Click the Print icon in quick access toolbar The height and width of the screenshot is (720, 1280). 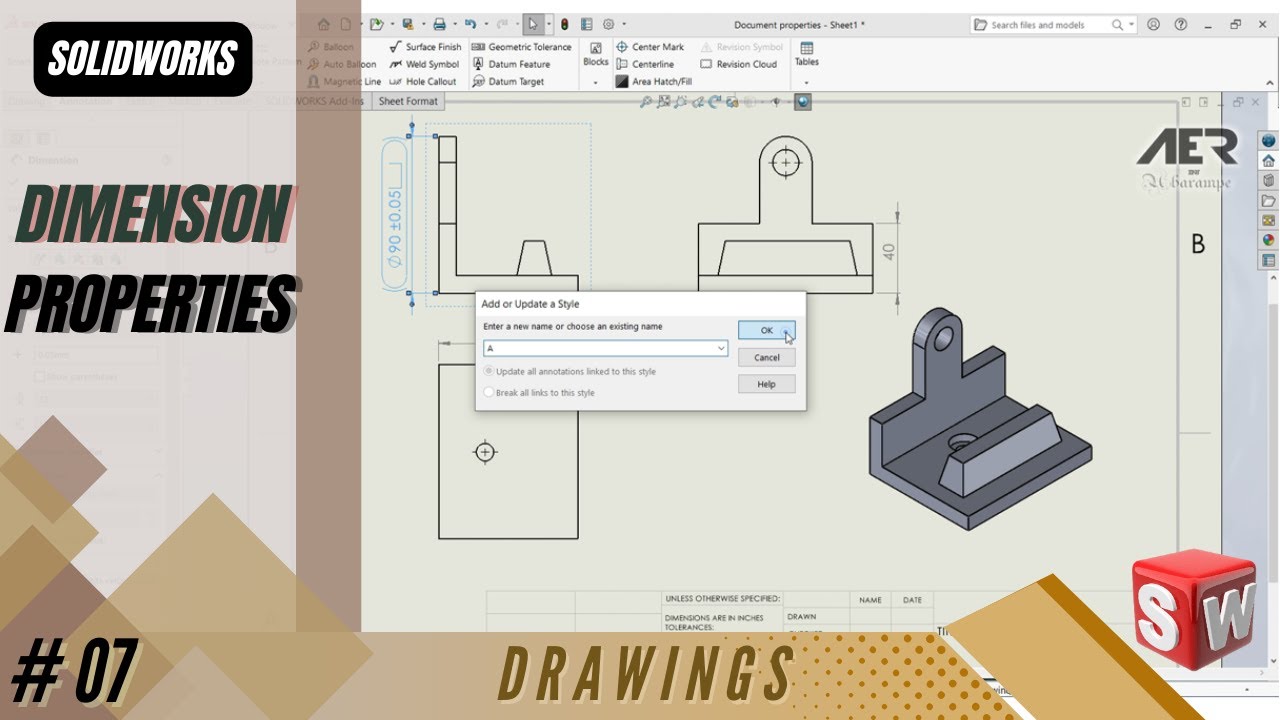(x=438, y=24)
